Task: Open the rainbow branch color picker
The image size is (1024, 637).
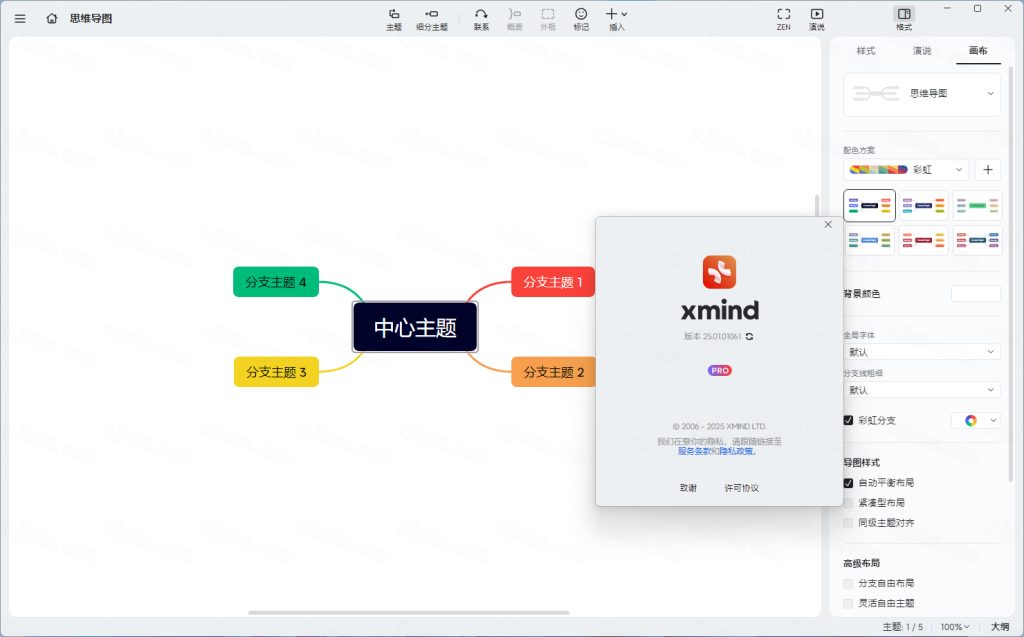Action: 976,420
